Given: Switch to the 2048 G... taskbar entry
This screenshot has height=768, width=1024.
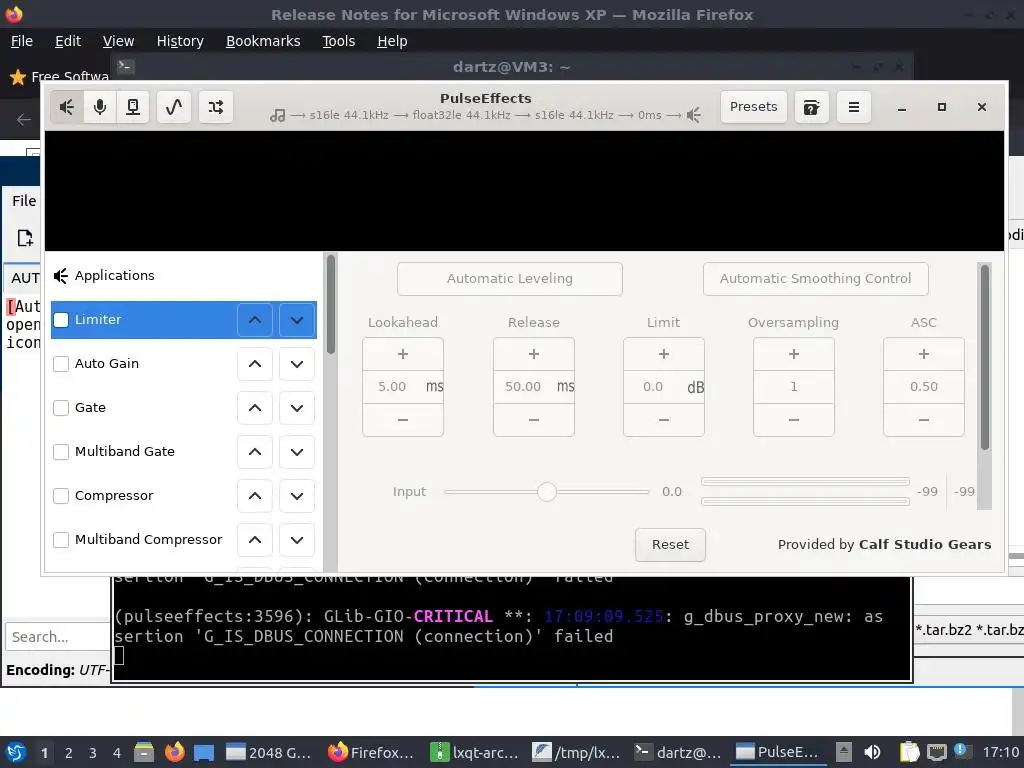Looking at the screenshot, I should coord(270,752).
